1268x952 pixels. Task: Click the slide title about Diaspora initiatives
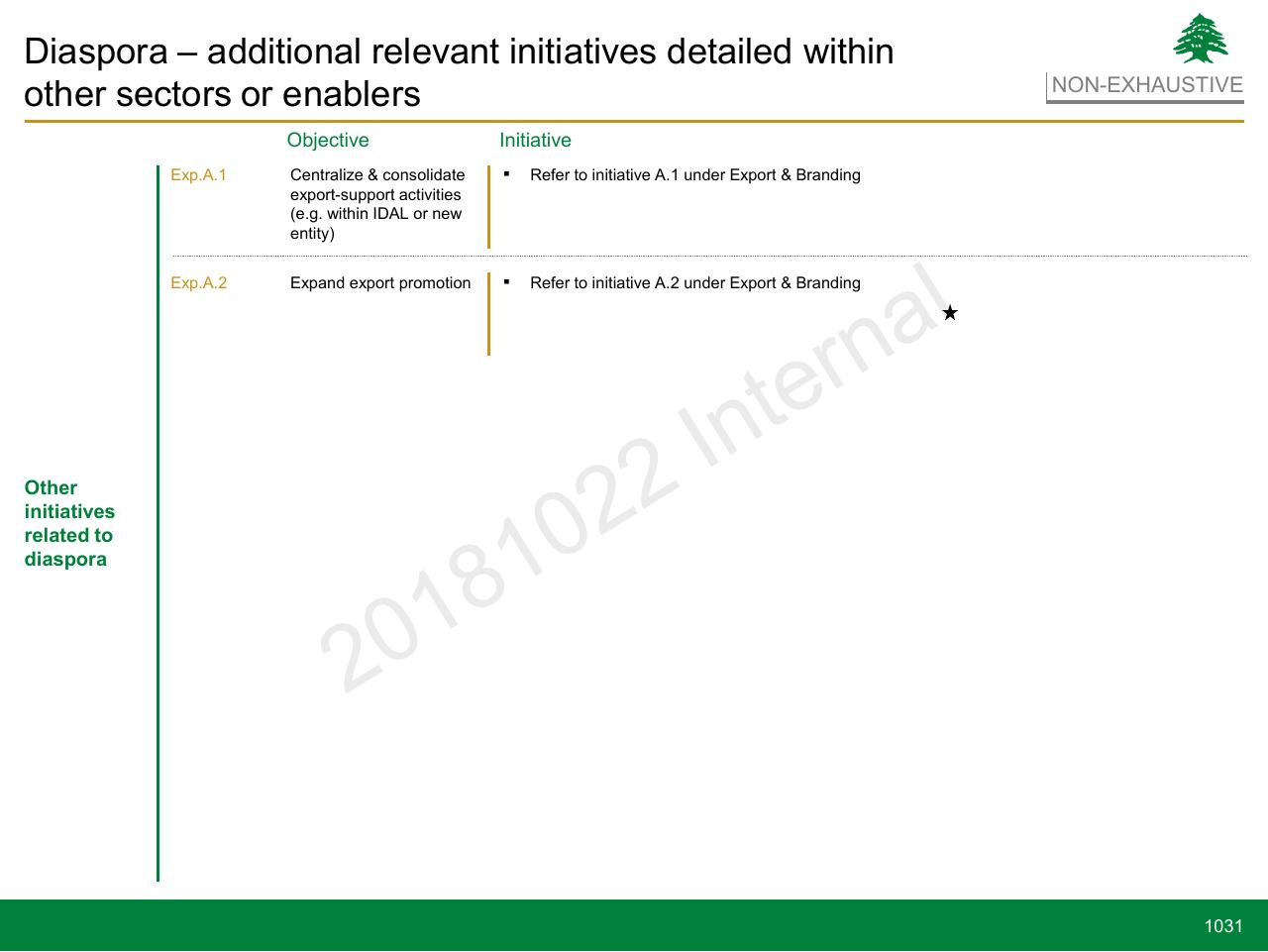[459, 72]
